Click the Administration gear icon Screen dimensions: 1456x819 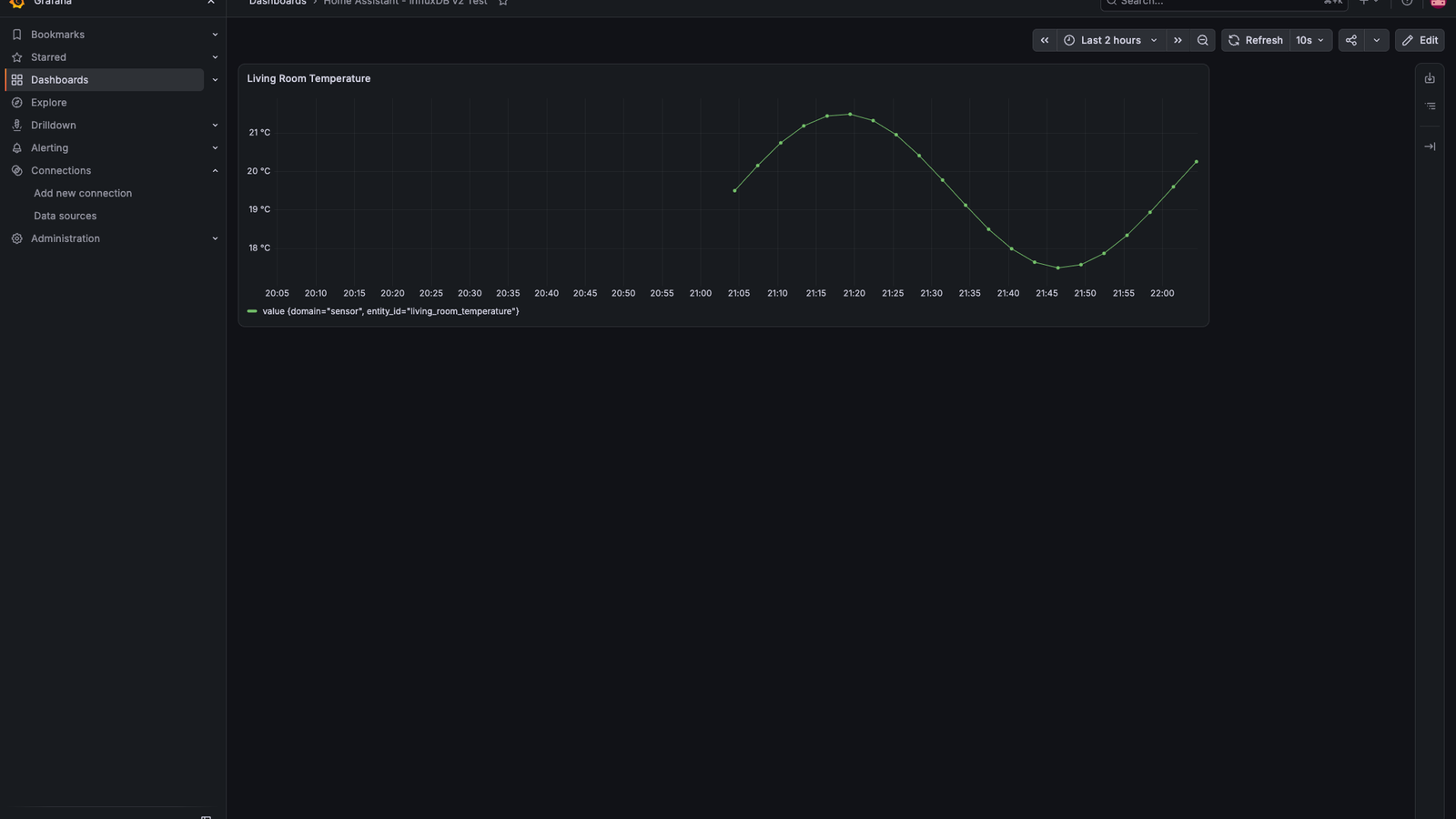point(16,238)
